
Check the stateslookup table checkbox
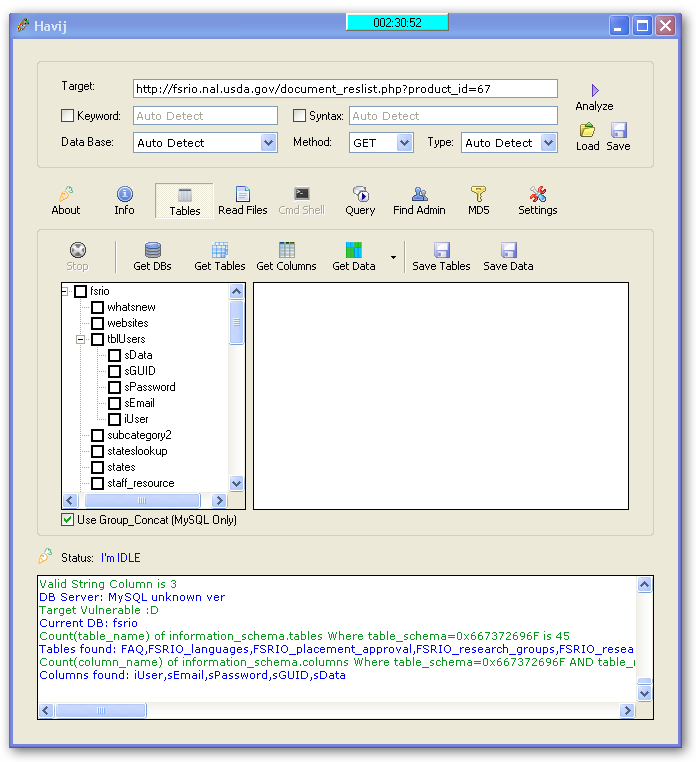click(x=98, y=451)
